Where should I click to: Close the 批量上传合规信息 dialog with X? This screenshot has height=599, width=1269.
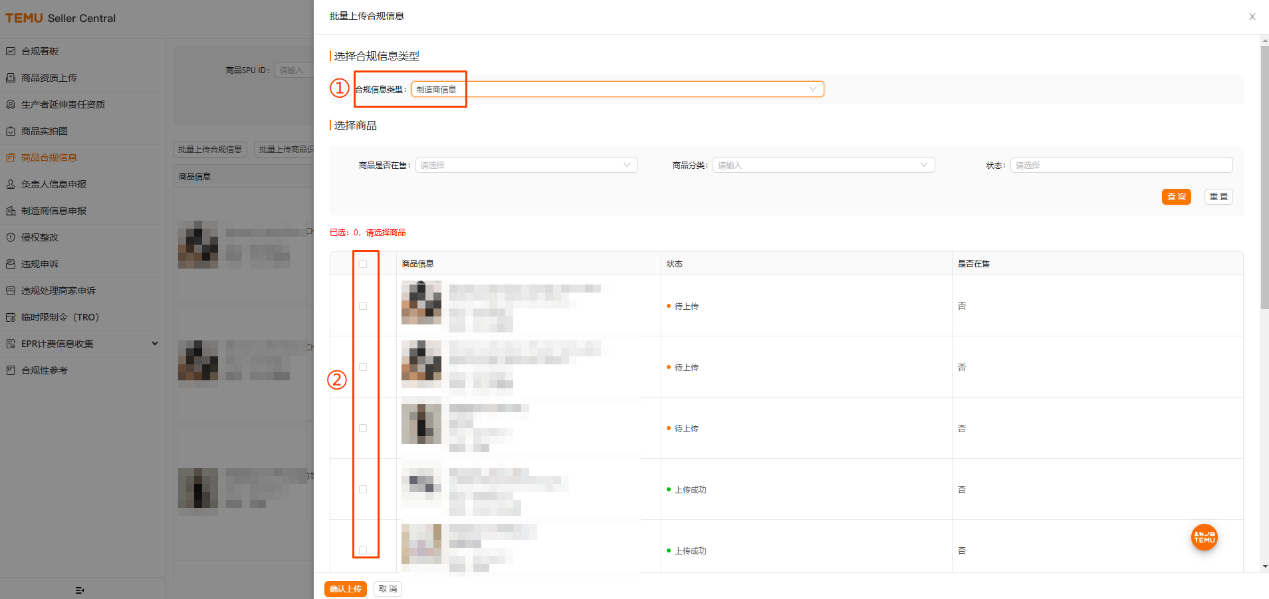point(1252,17)
